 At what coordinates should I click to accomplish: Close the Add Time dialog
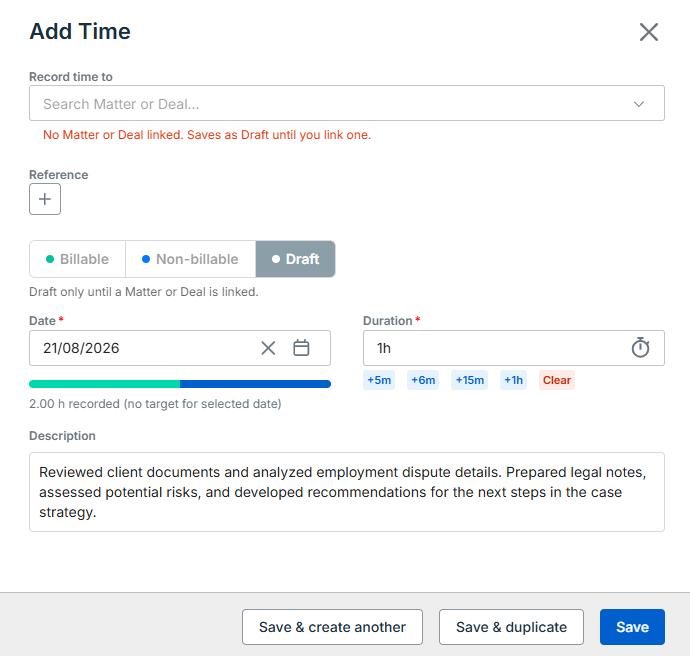click(x=649, y=32)
